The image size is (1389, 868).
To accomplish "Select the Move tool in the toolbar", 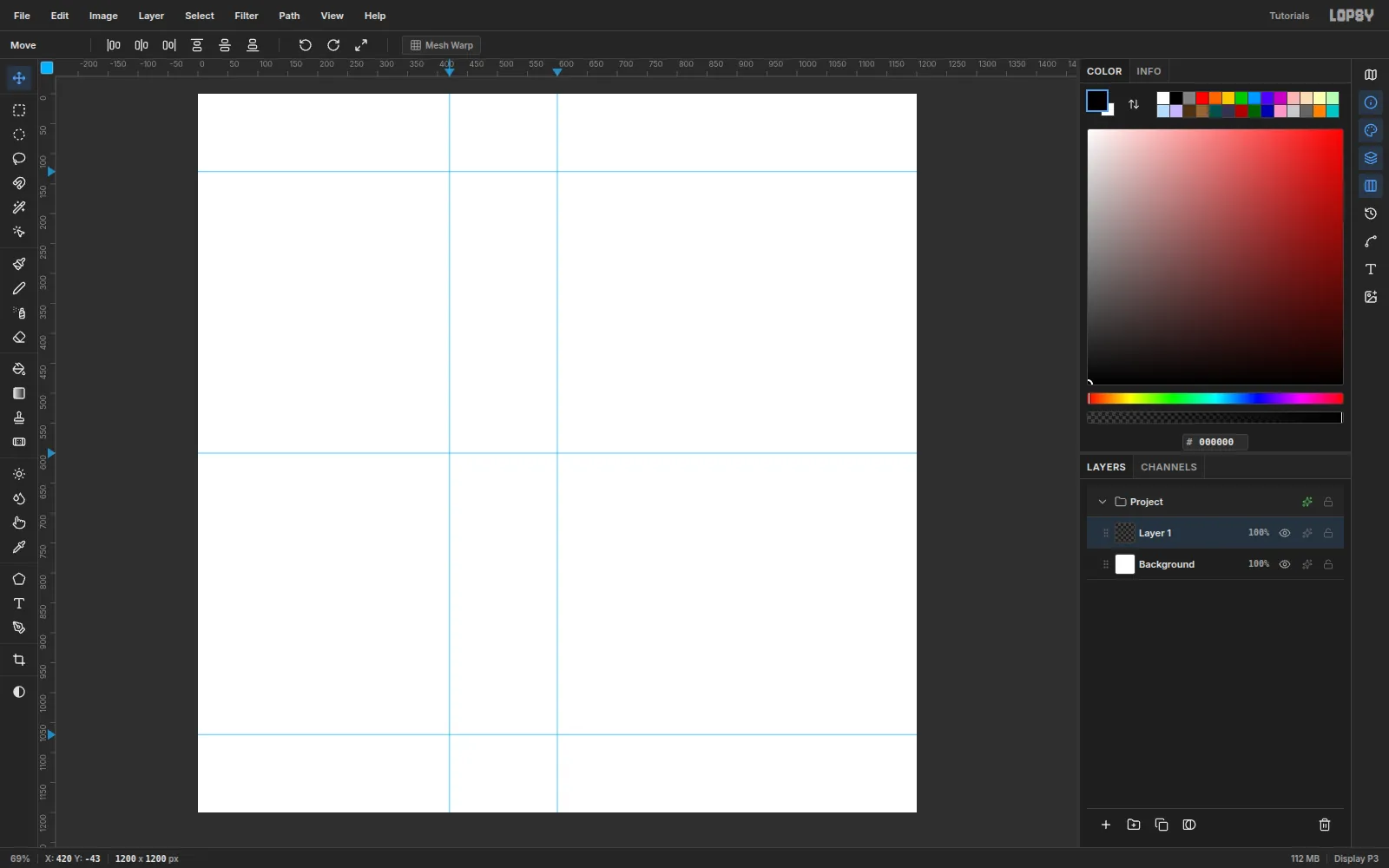I will pos(18,78).
